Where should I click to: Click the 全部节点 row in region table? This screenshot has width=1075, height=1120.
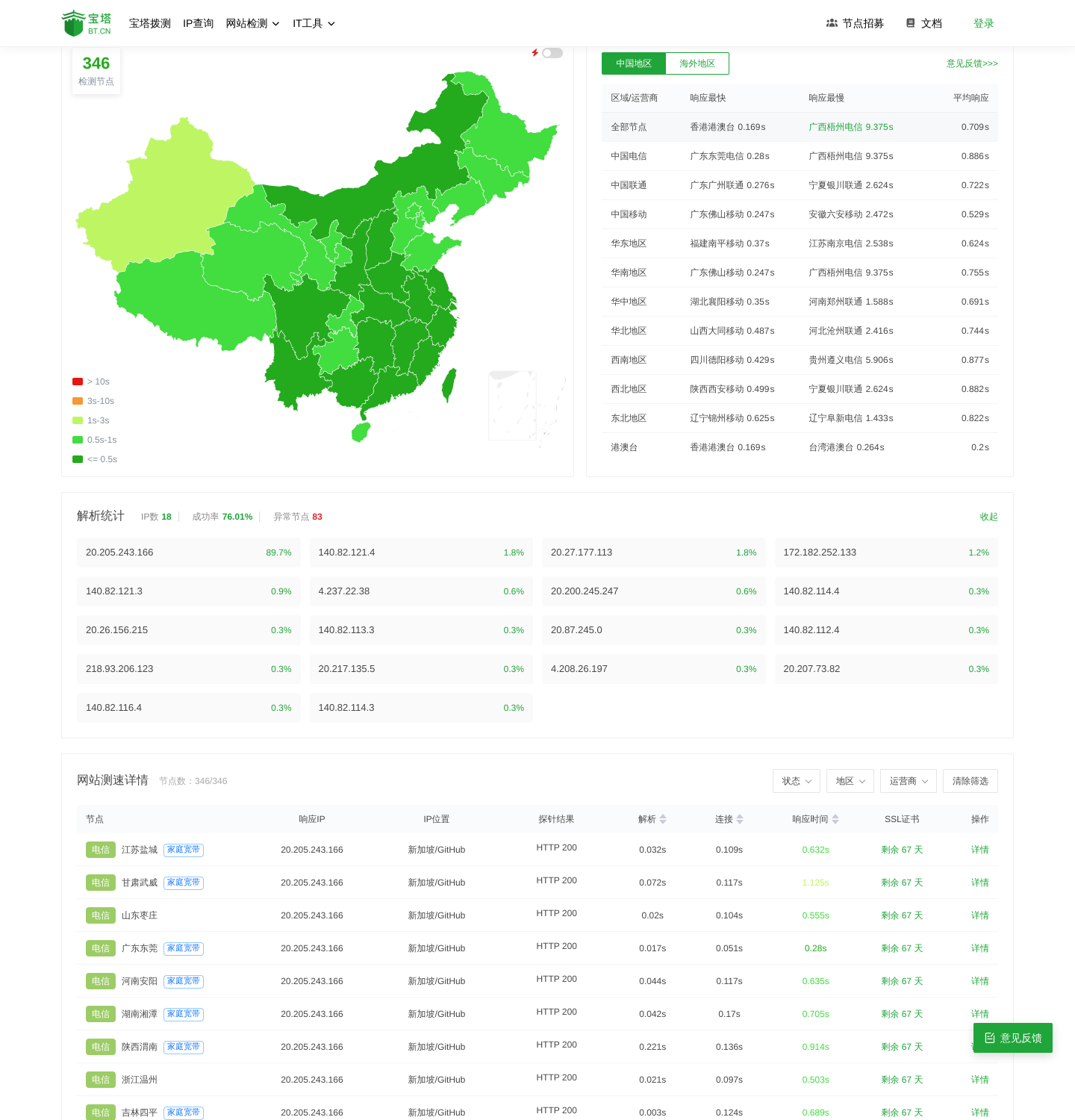pyautogui.click(x=800, y=127)
